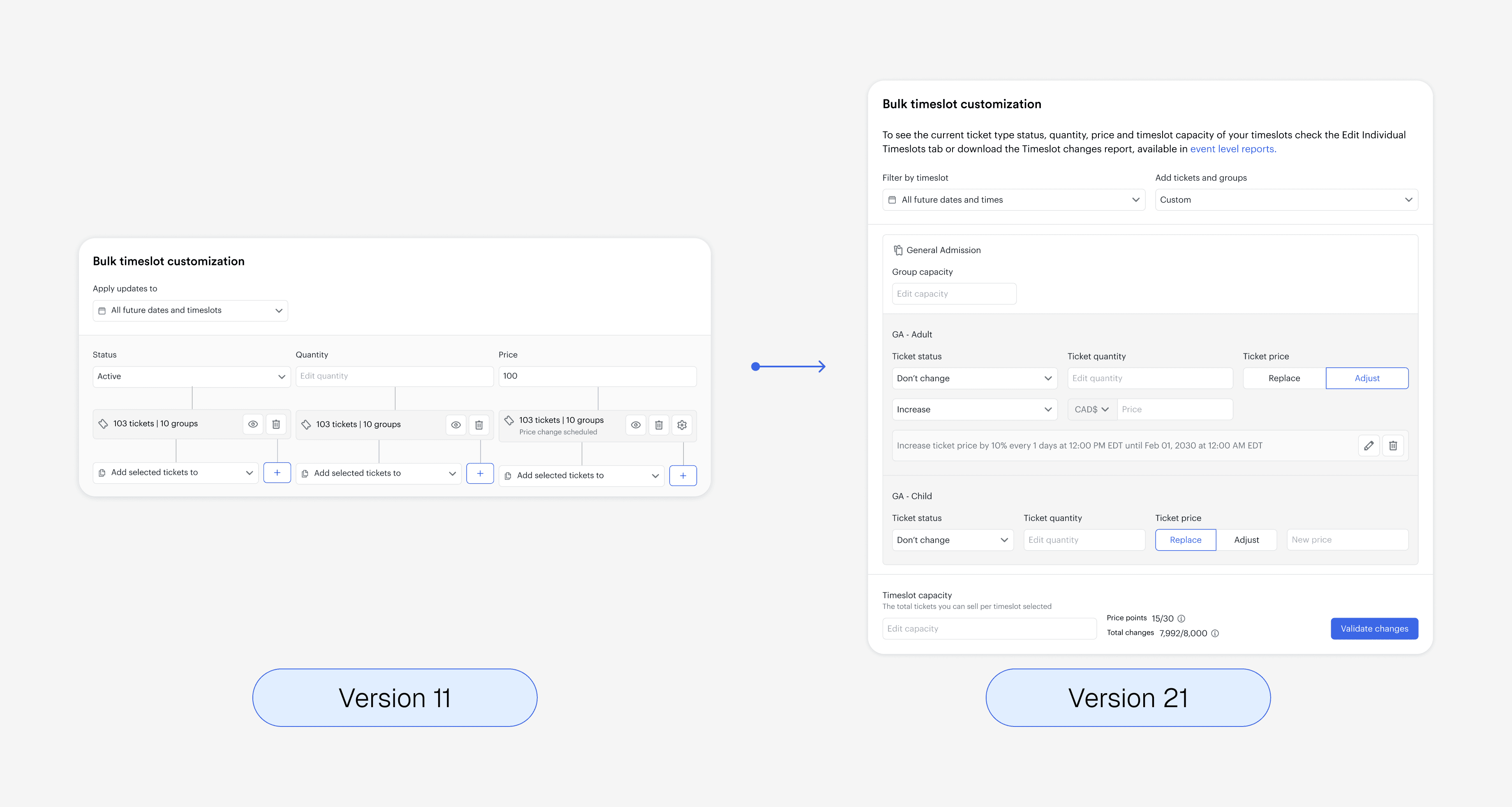Click info icon next to Price points

coord(1181,619)
